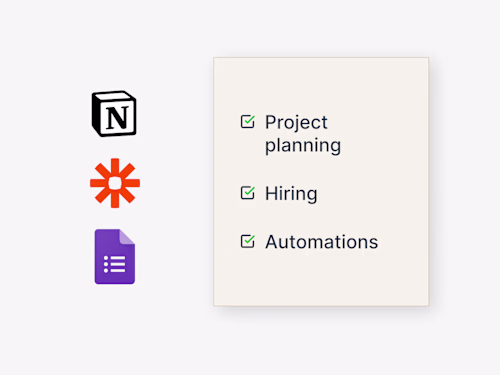Click the letter N inside Notion cube
Screen dimensions: 500x375
point(117,118)
